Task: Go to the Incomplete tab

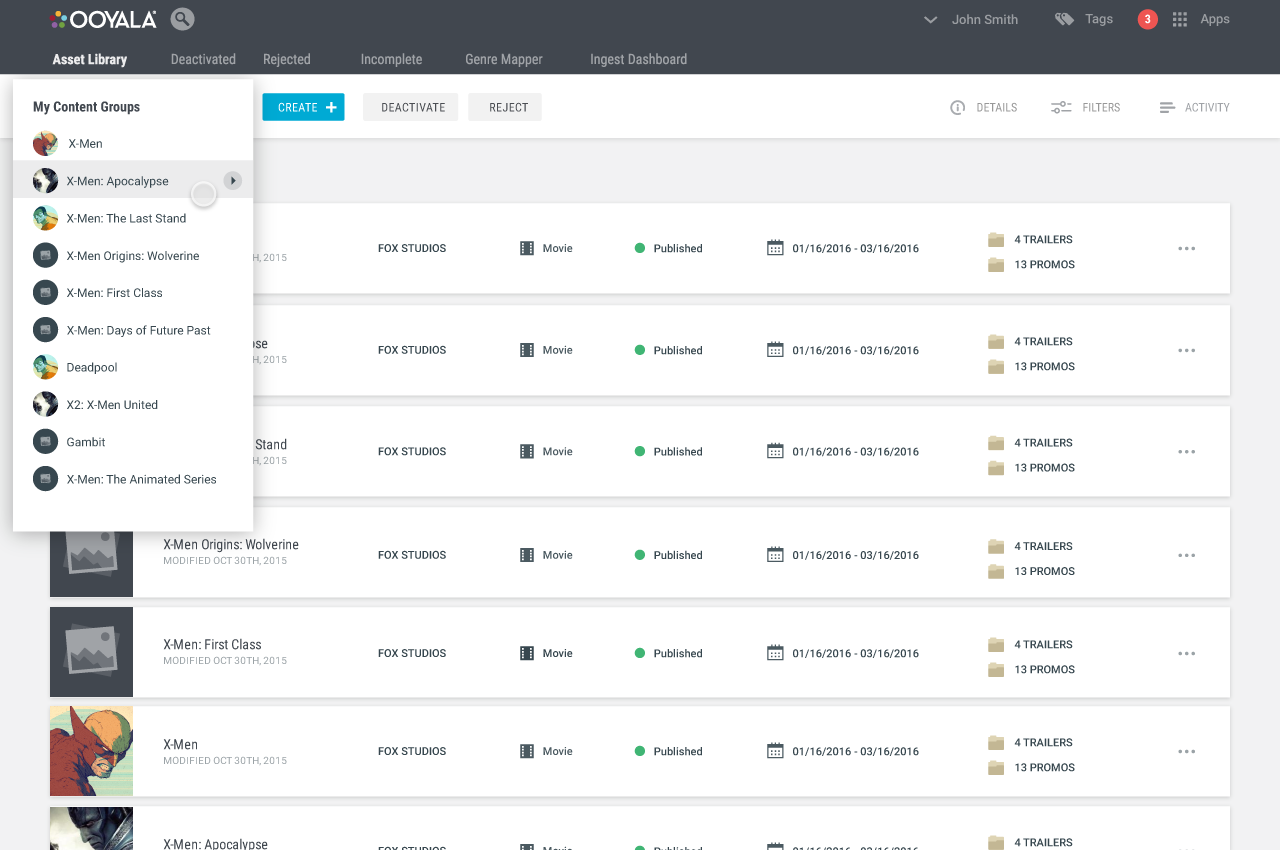Action: pyautogui.click(x=391, y=59)
